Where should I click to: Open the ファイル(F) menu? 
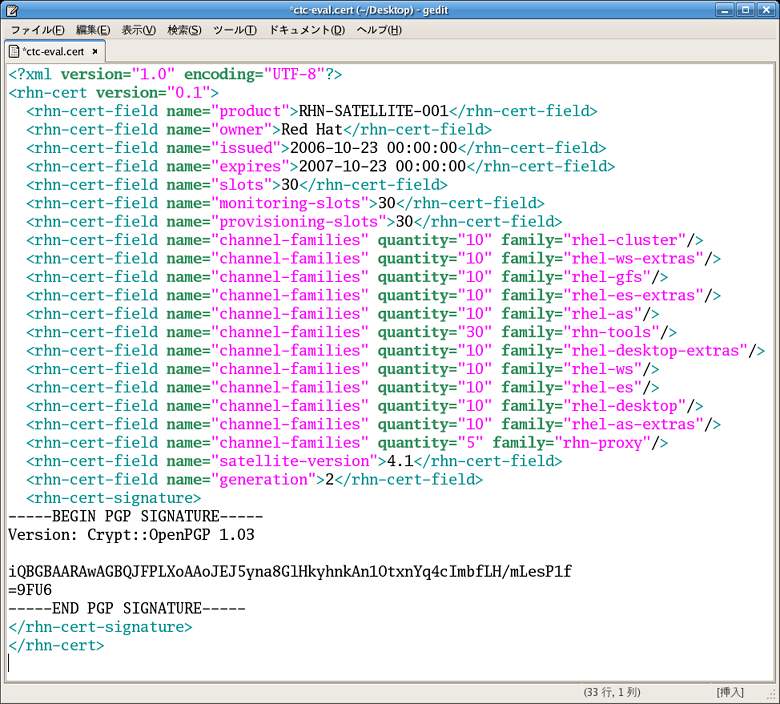point(38,30)
